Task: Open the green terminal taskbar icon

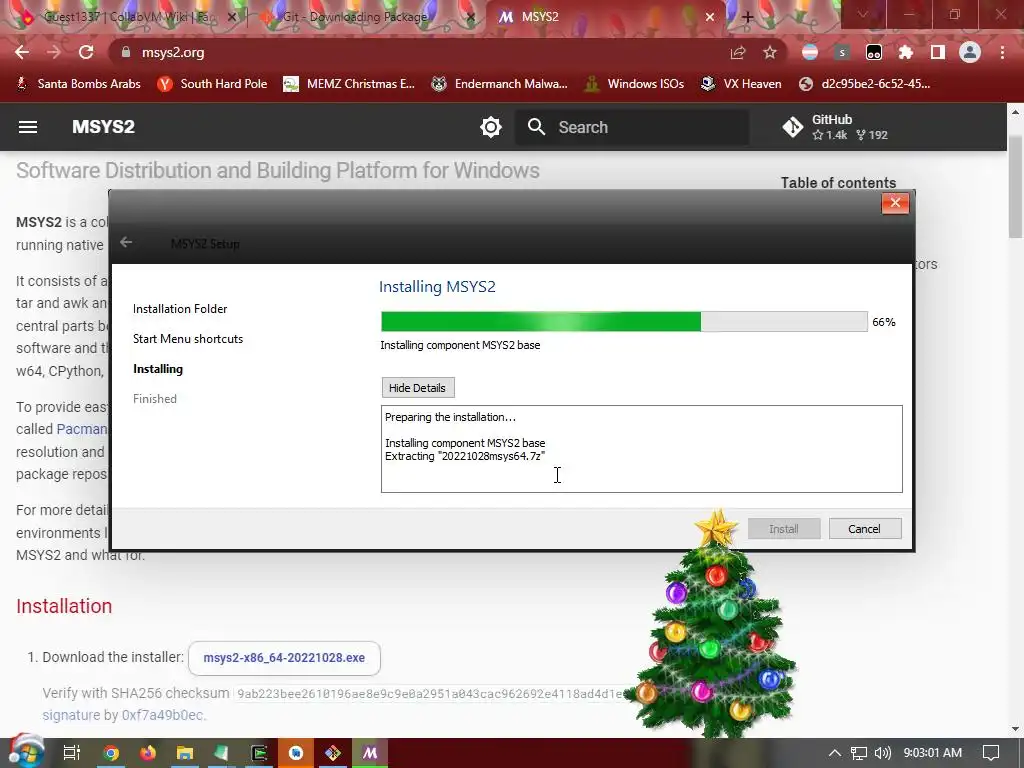Action: 259,753
